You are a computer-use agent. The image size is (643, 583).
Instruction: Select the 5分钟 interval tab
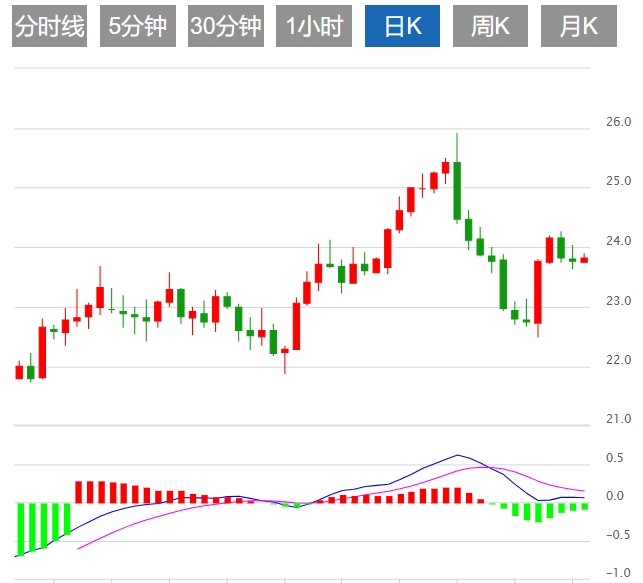pos(138,26)
